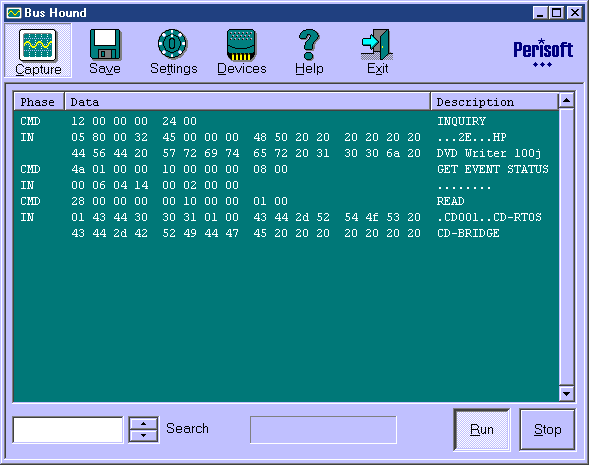Click scrollbar down arrow in capture list
589x465 pixels.
566,394
